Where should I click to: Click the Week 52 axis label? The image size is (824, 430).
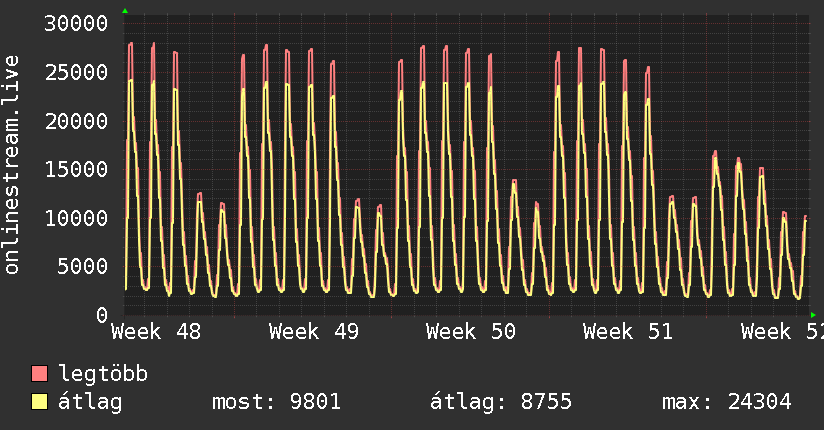click(782, 332)
